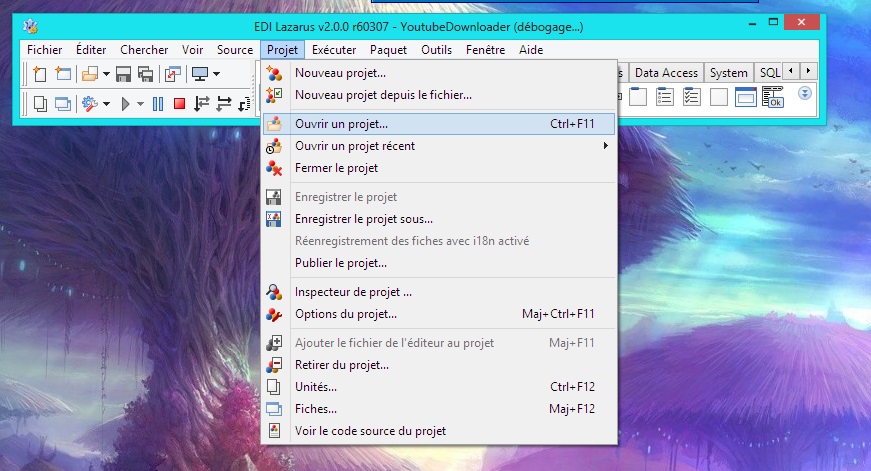Click the Run play triangle icon
The height and width of the screenshot is (471, 871).
click(x=126, y=104)
